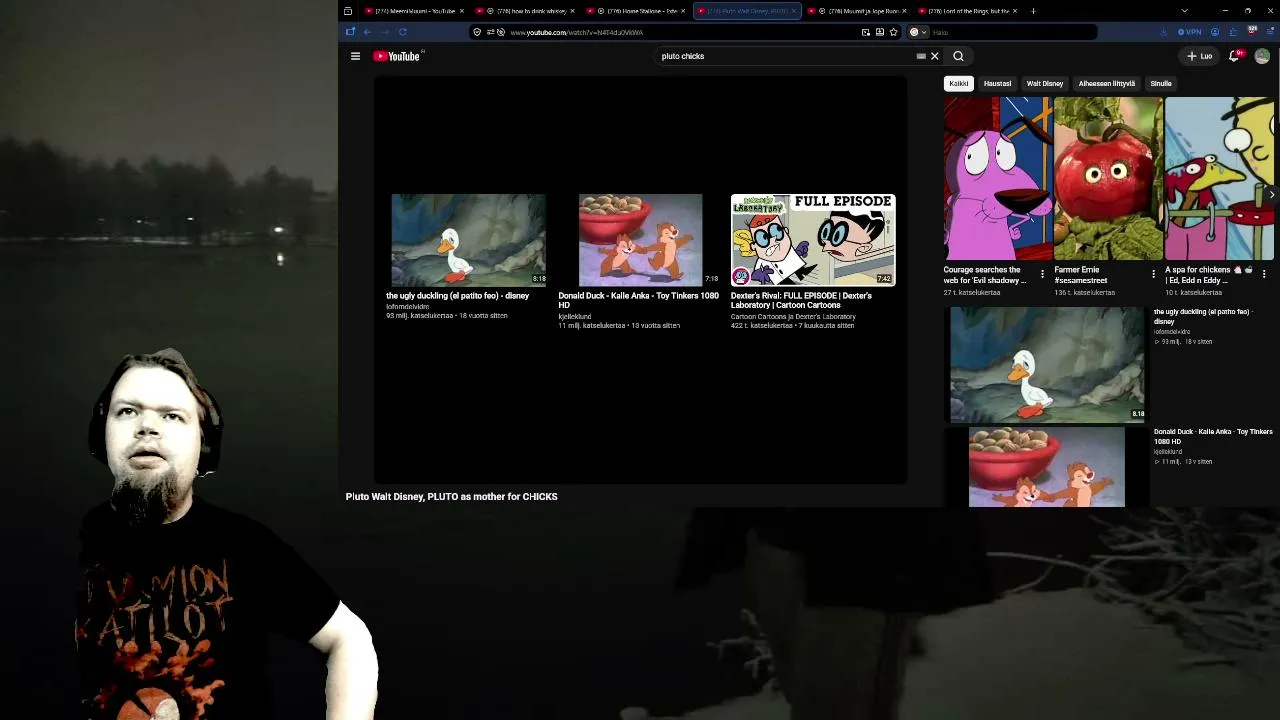Select the Walt Disney filter chip
1280x720 pixels.
[x=1045, y=84]
